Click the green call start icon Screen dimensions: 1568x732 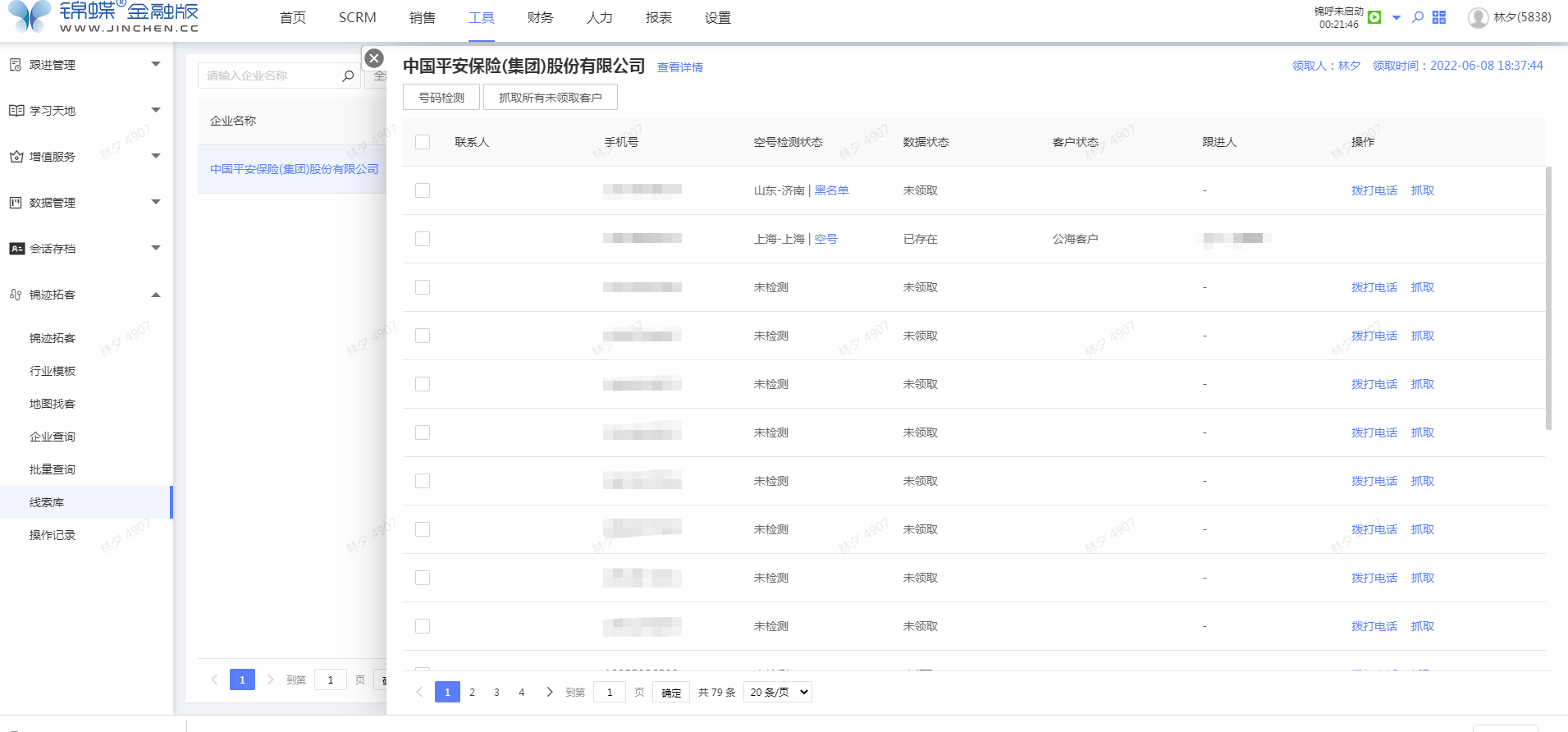tap(1375, 17)
